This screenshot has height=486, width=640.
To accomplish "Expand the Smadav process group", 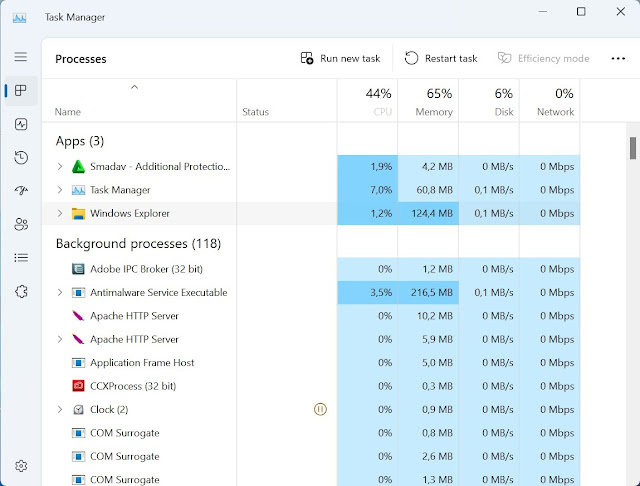I will (60, 166).
